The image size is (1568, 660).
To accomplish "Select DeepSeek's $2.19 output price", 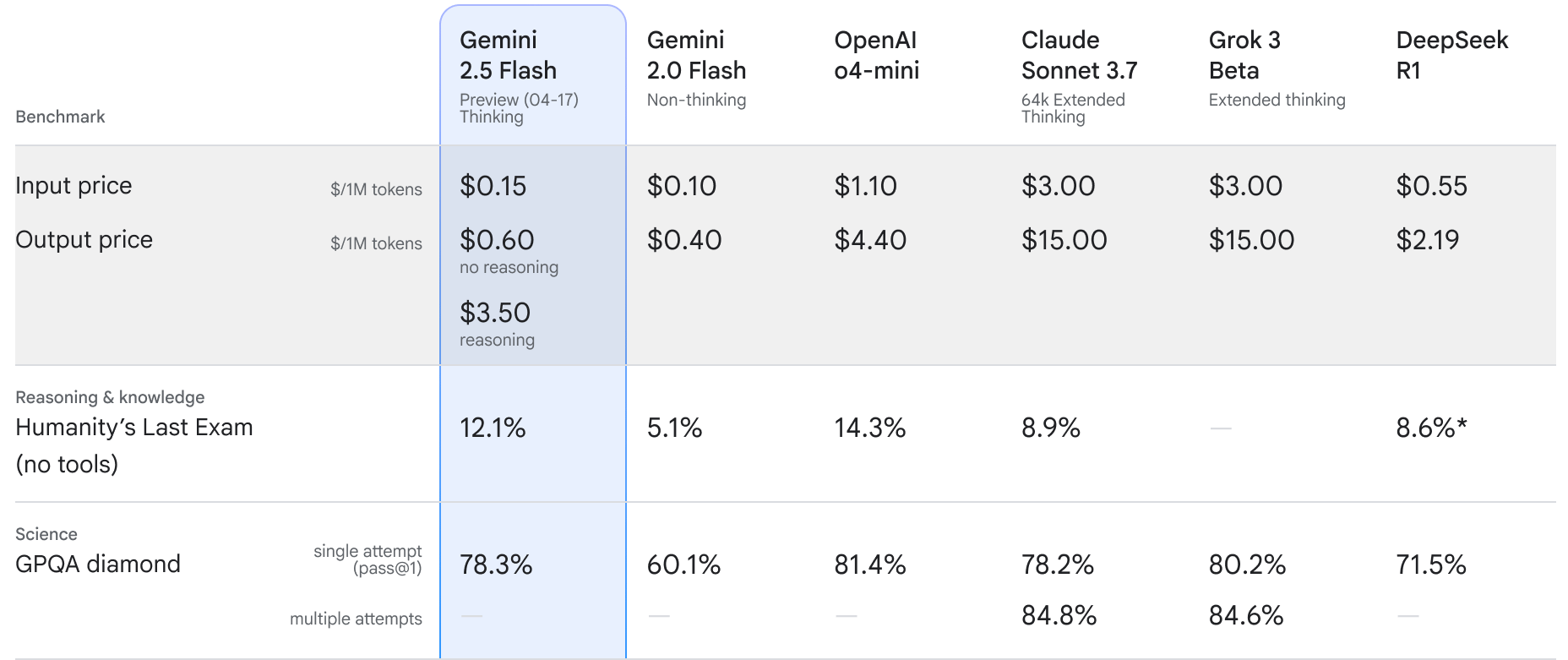I will click(1427, 241).
